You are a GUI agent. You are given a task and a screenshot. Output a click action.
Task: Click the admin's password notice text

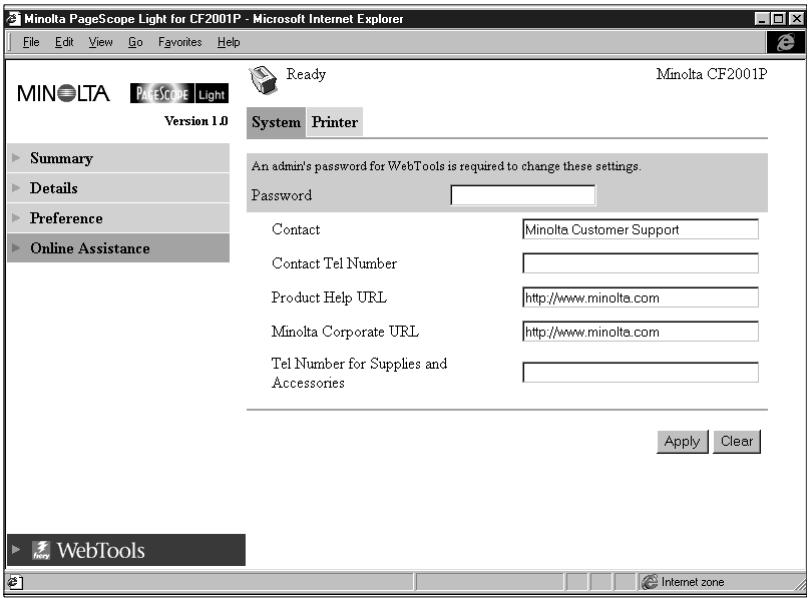446,166
